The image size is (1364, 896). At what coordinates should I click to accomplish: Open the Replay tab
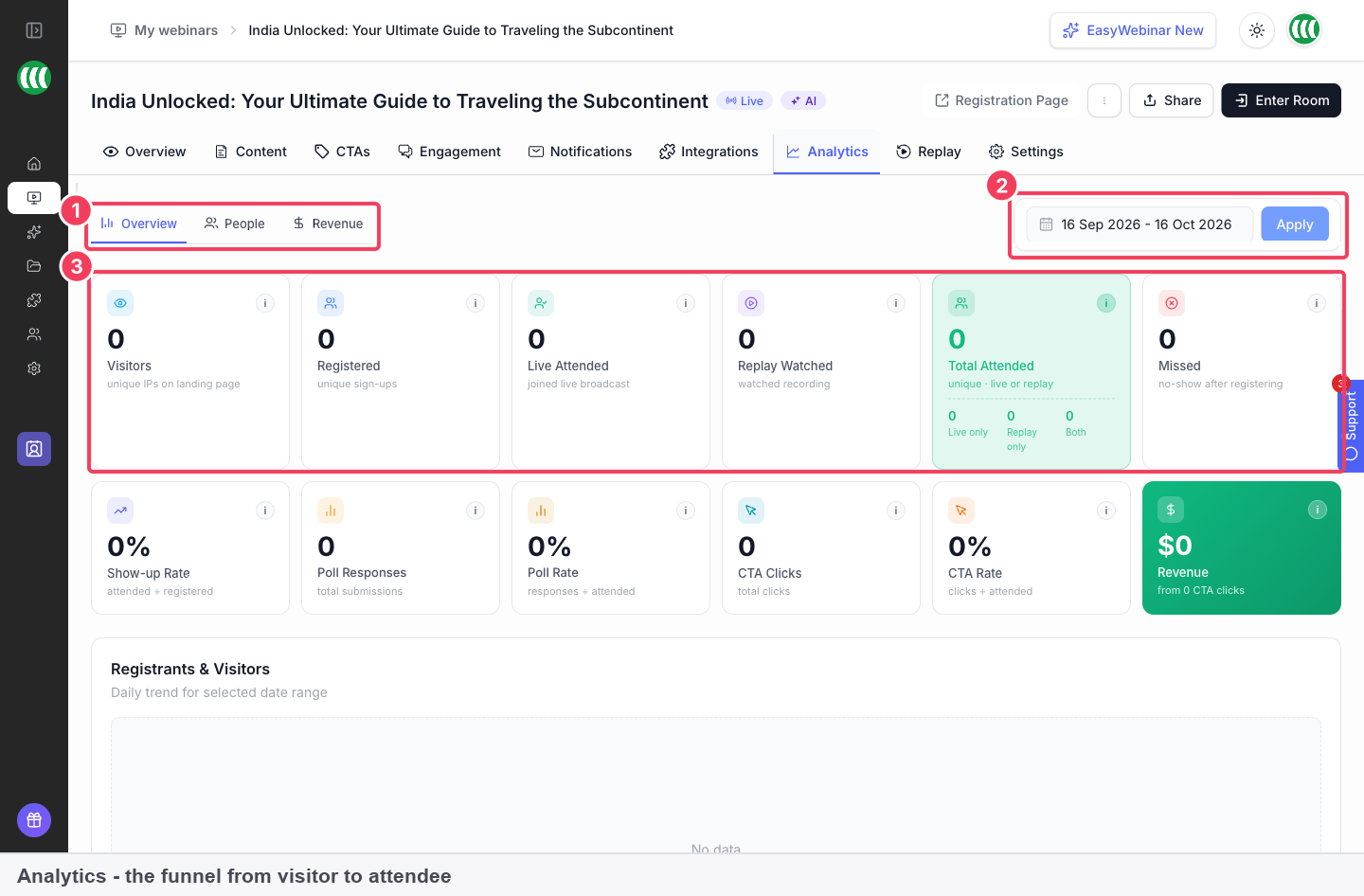[x=928, y=152]
